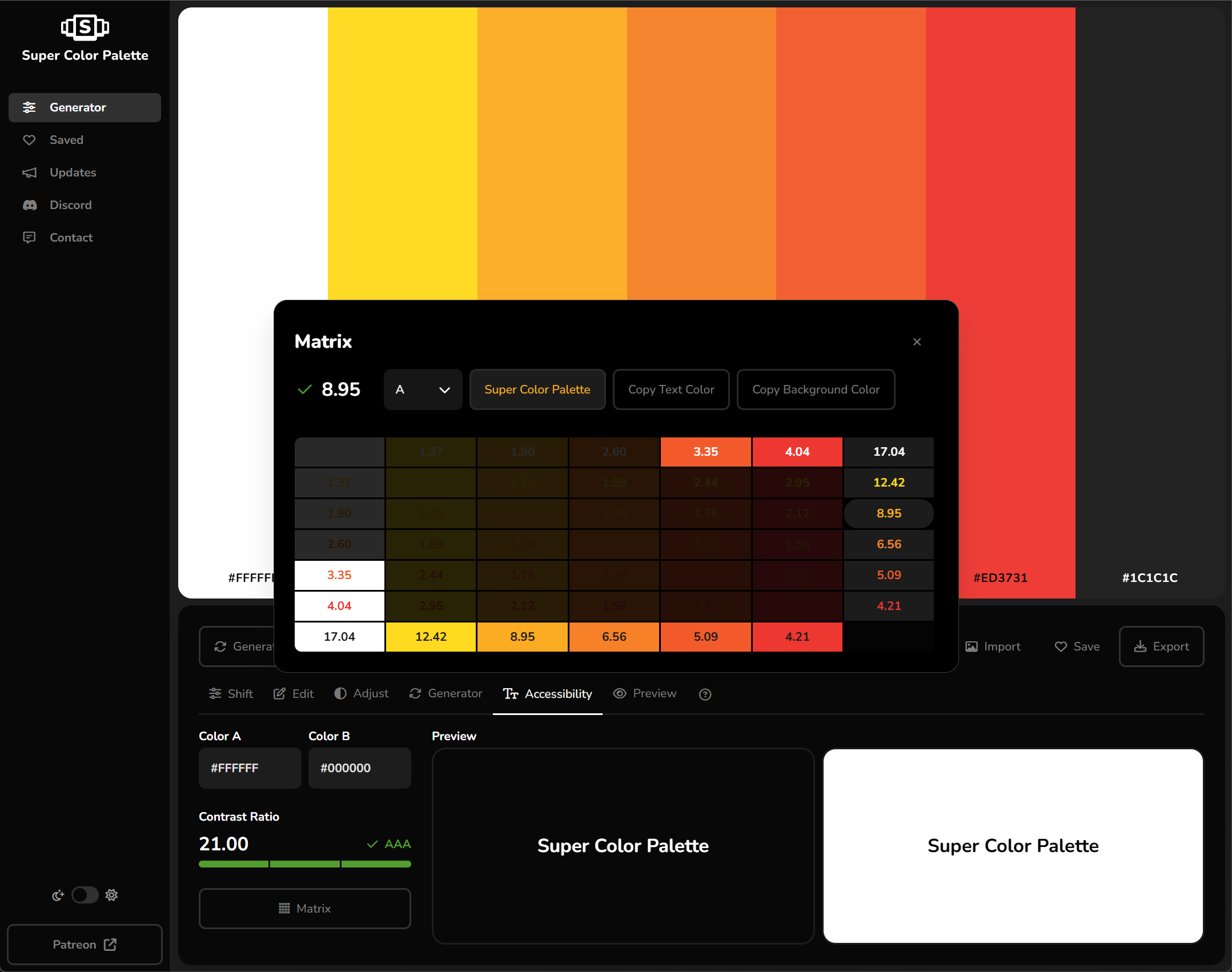The width and height of the screenshot is (1232, 972).
Task: Copy Background Color in Matrix dialog
Action: pos(816,389)
